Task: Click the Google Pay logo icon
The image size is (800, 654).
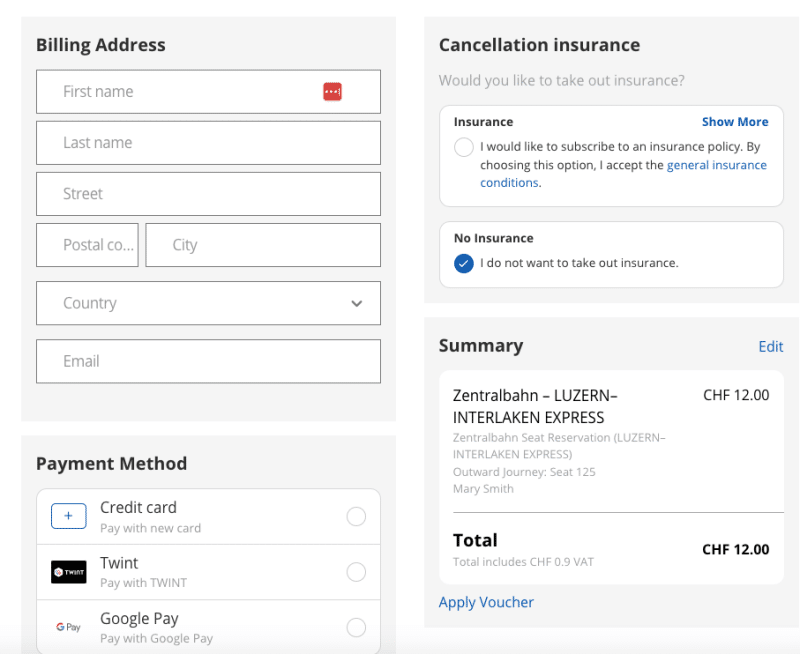Action: pyautogui.click(x=69, y=627)
